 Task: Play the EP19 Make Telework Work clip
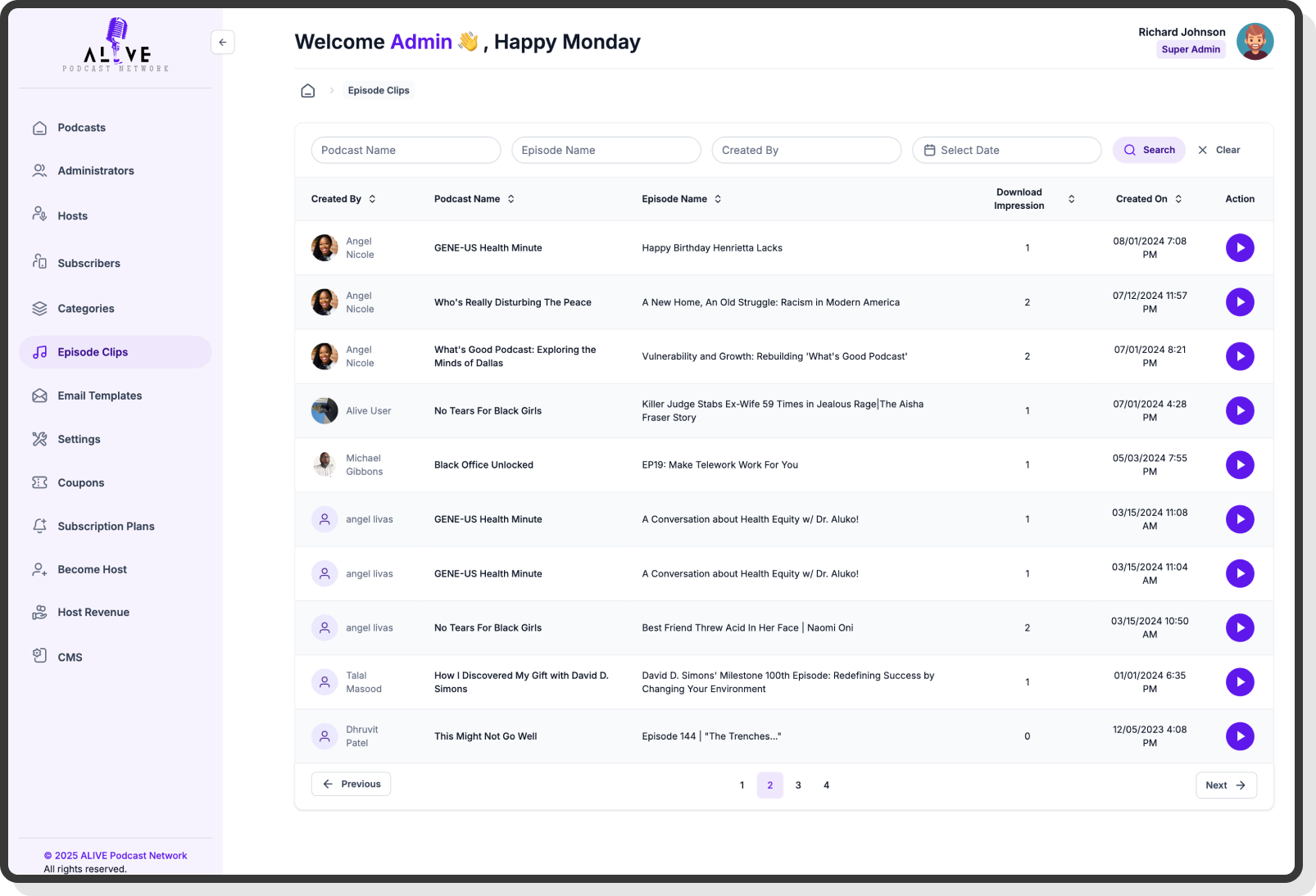[1239, 465]
